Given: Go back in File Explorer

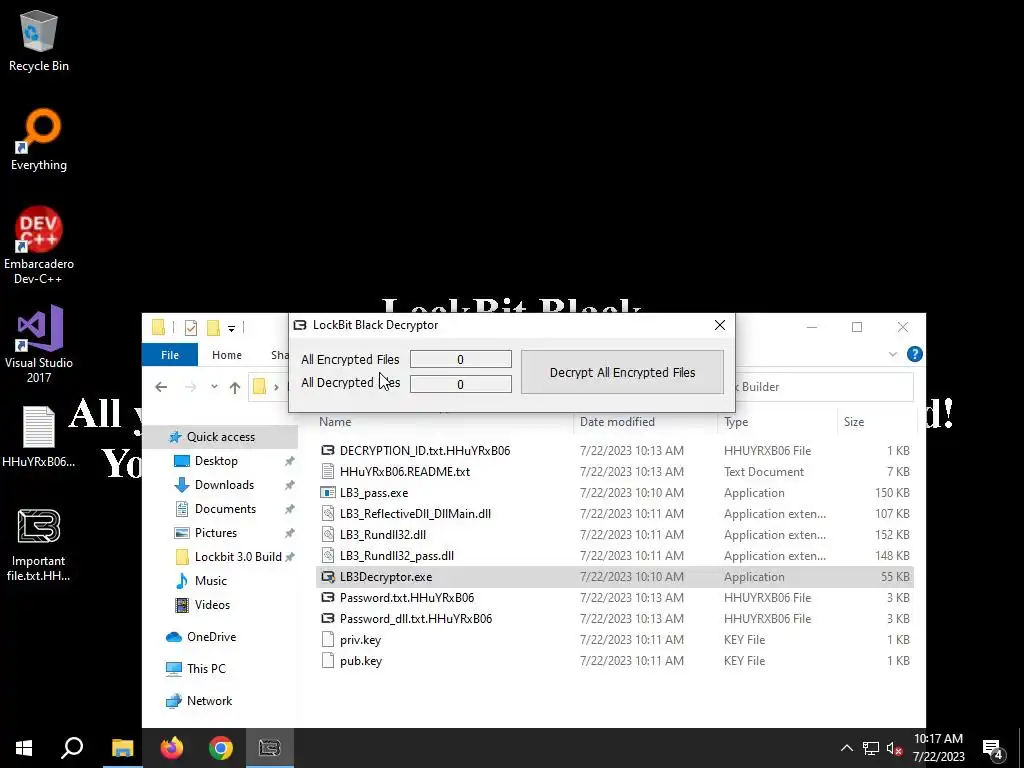Looking at the screenshot, I should click(161, 387).
